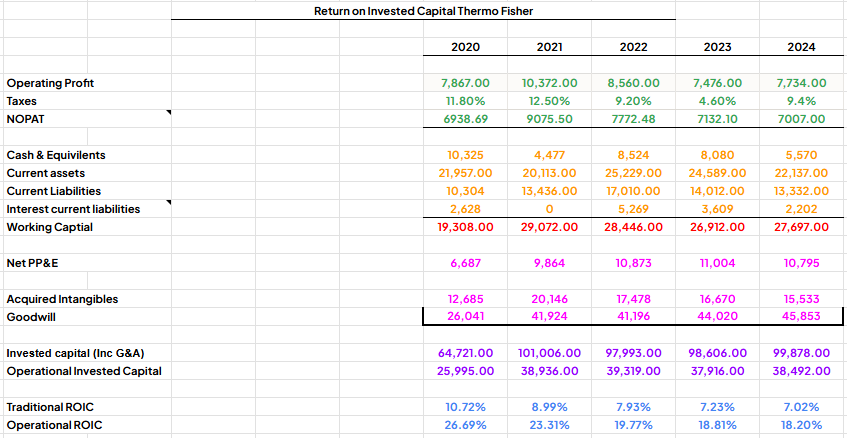The image size is (847, 438).
Task: Click current assets value 25,229.00
Action: click(634, 173)
